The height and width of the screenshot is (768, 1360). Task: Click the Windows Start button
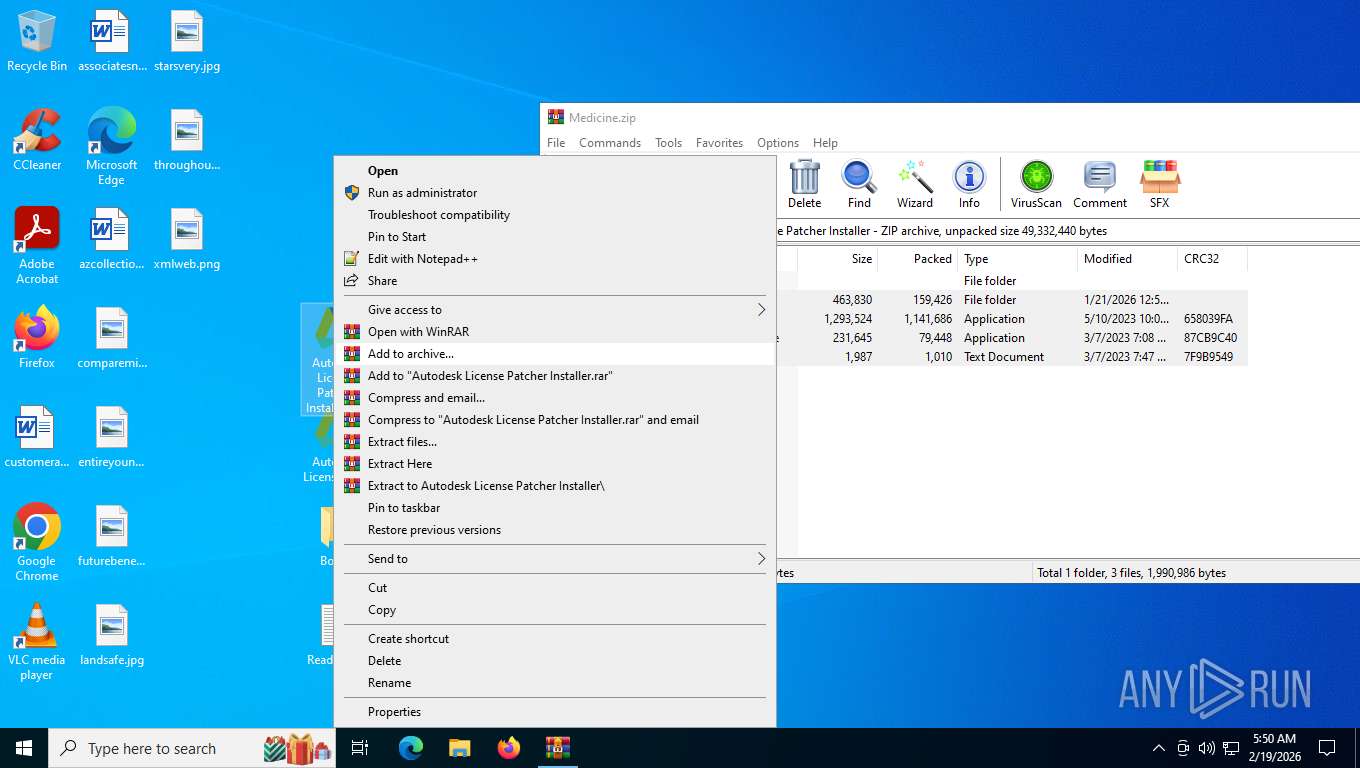24,748
